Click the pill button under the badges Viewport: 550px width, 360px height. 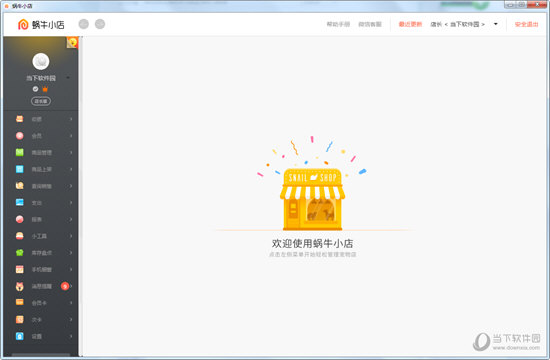[41, 101]
